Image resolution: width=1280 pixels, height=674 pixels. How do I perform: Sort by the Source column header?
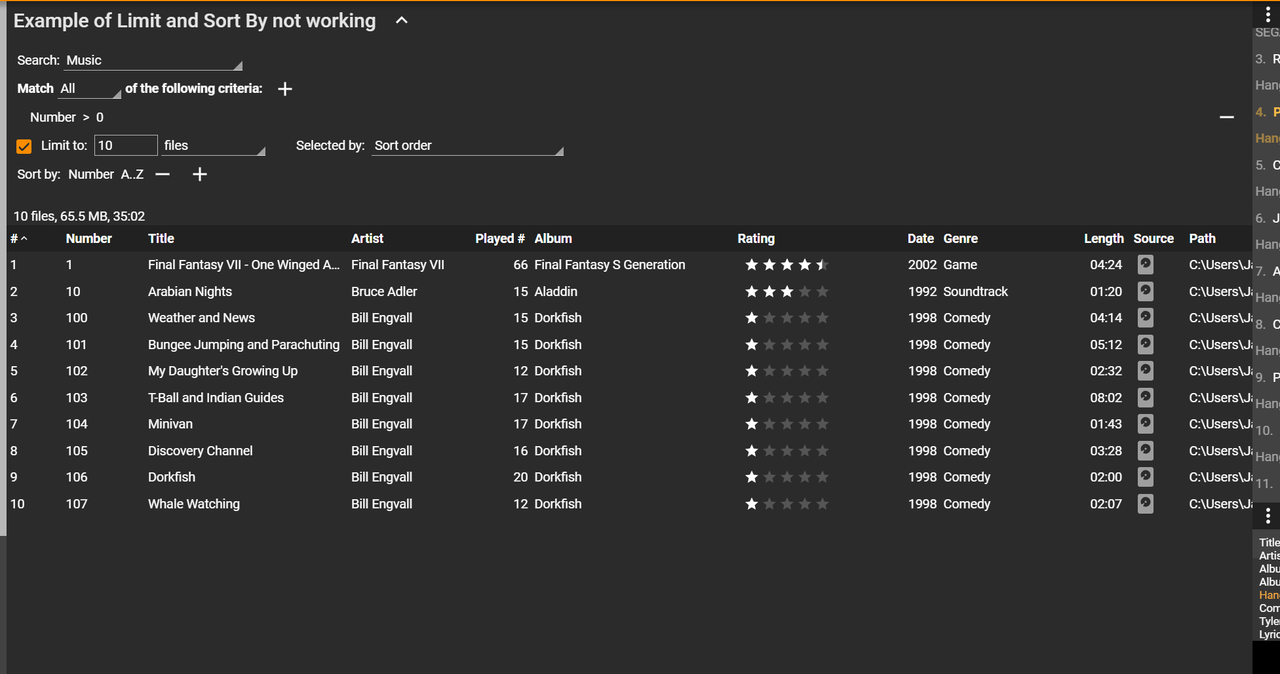[1153, 238]
